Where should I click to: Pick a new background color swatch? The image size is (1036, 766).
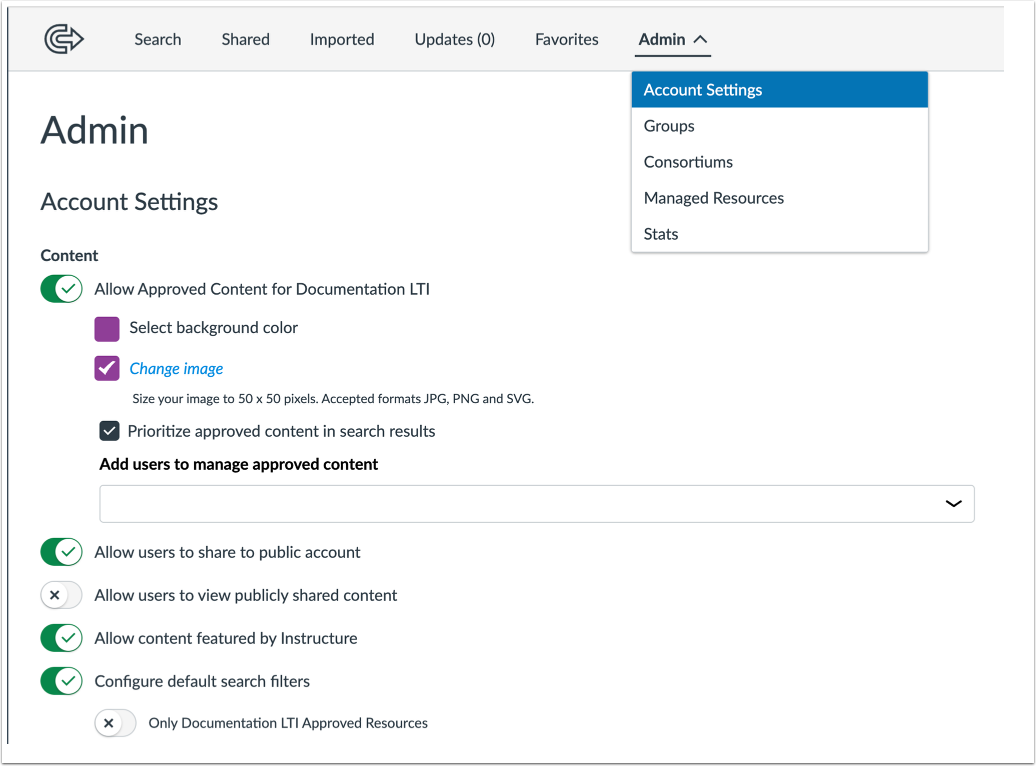coord(106,328)
